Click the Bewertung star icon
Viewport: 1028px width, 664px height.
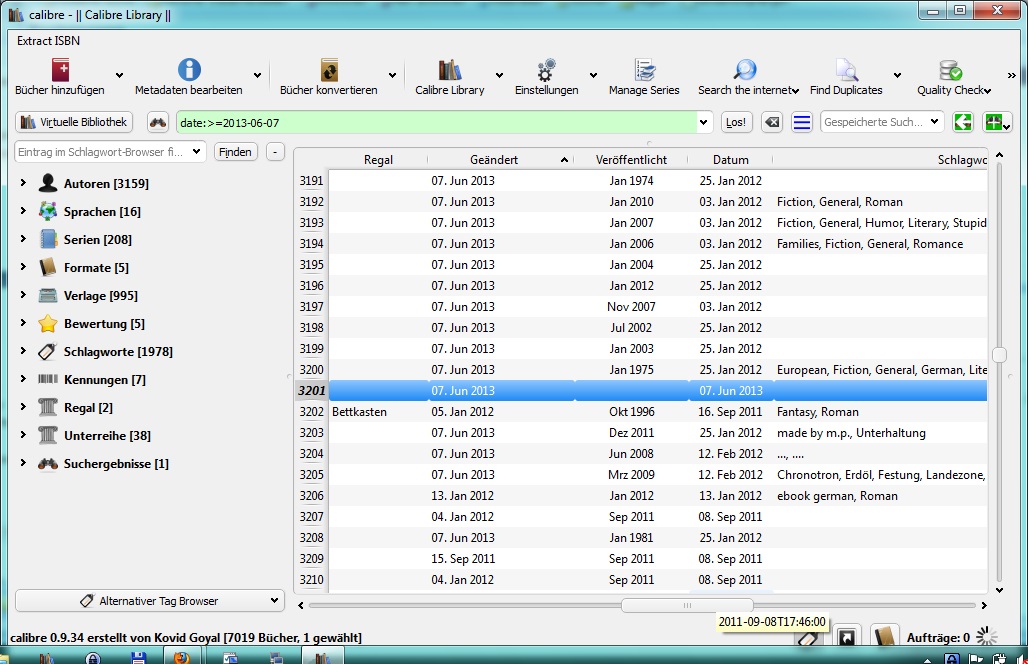click(x=48, y=323)
